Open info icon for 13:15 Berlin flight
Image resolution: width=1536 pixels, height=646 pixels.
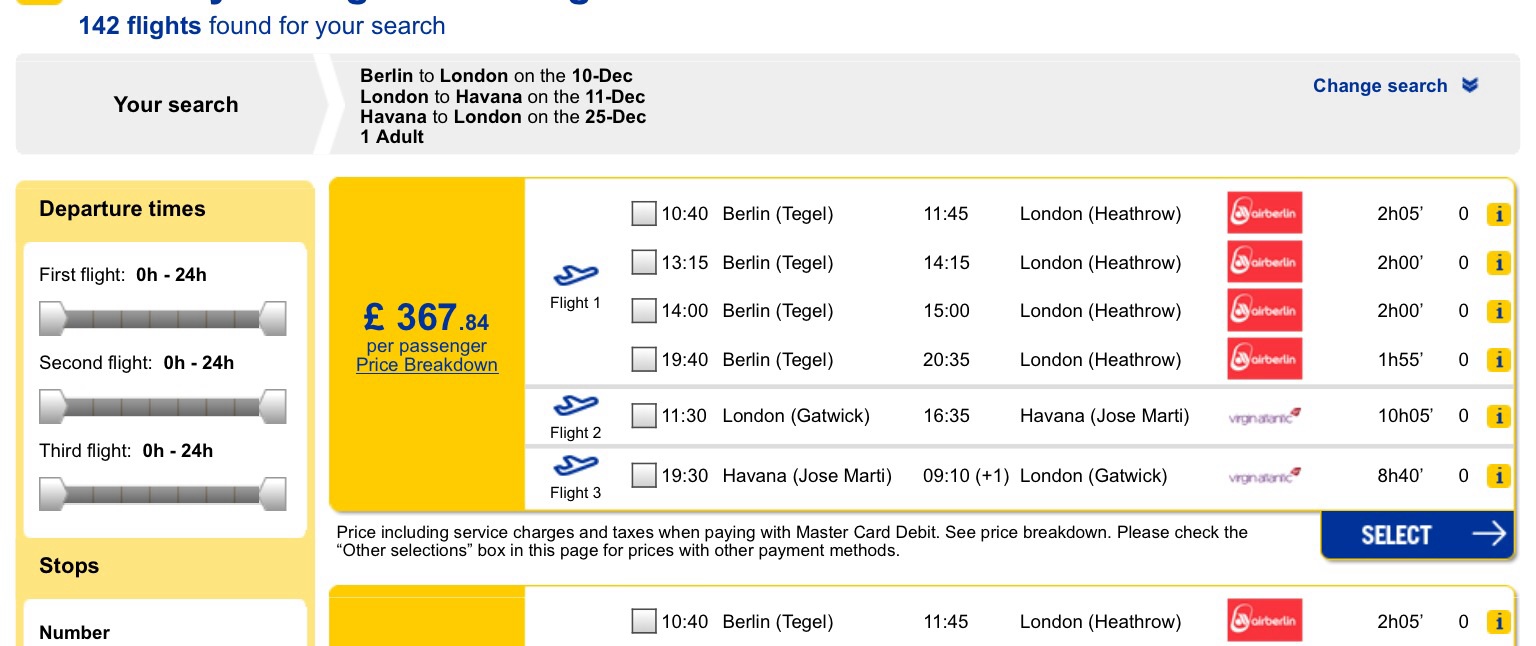click(1497, 263)
